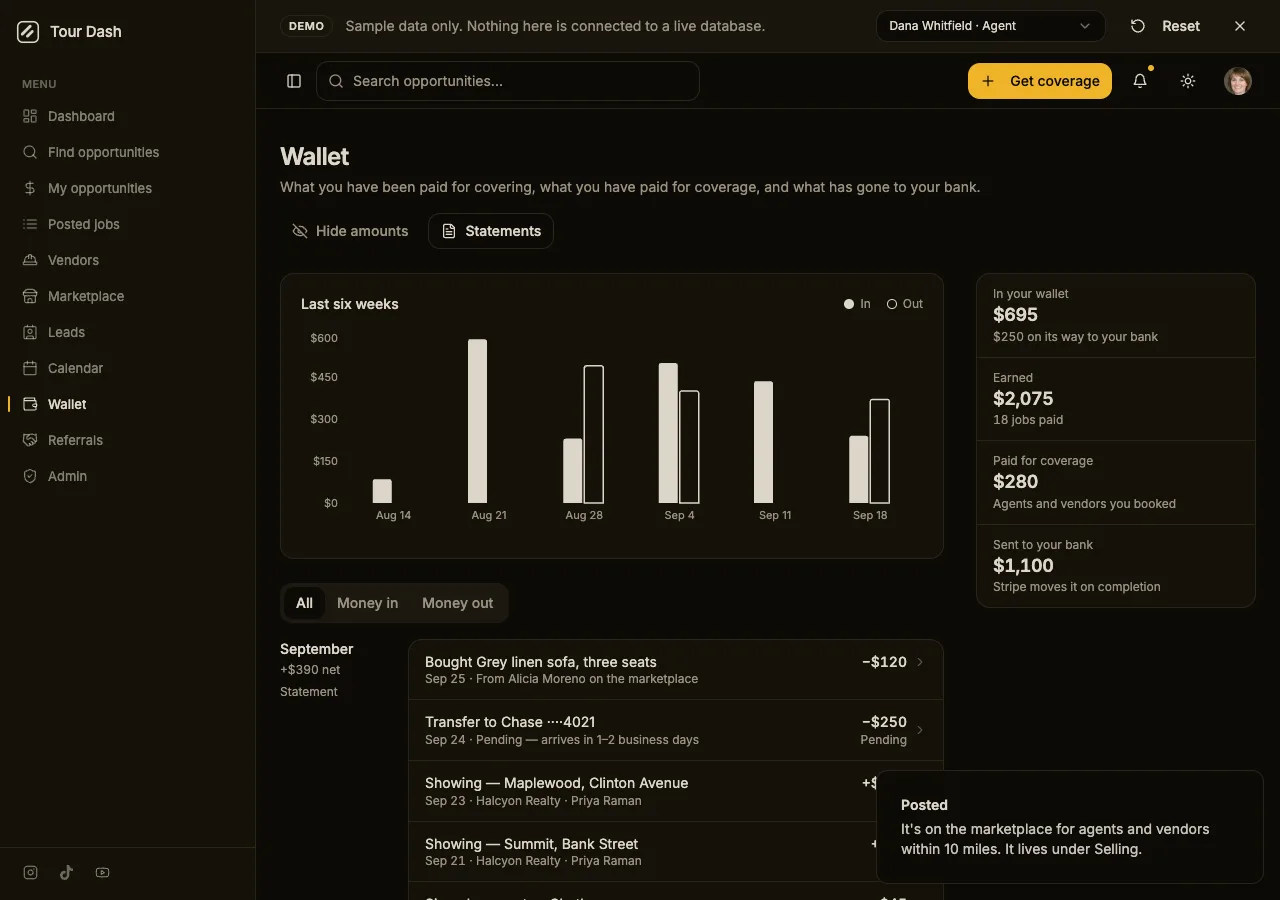
Task: Toggle the sidebar panel icon
Action: pyautogui.click(x=294, y=81)
